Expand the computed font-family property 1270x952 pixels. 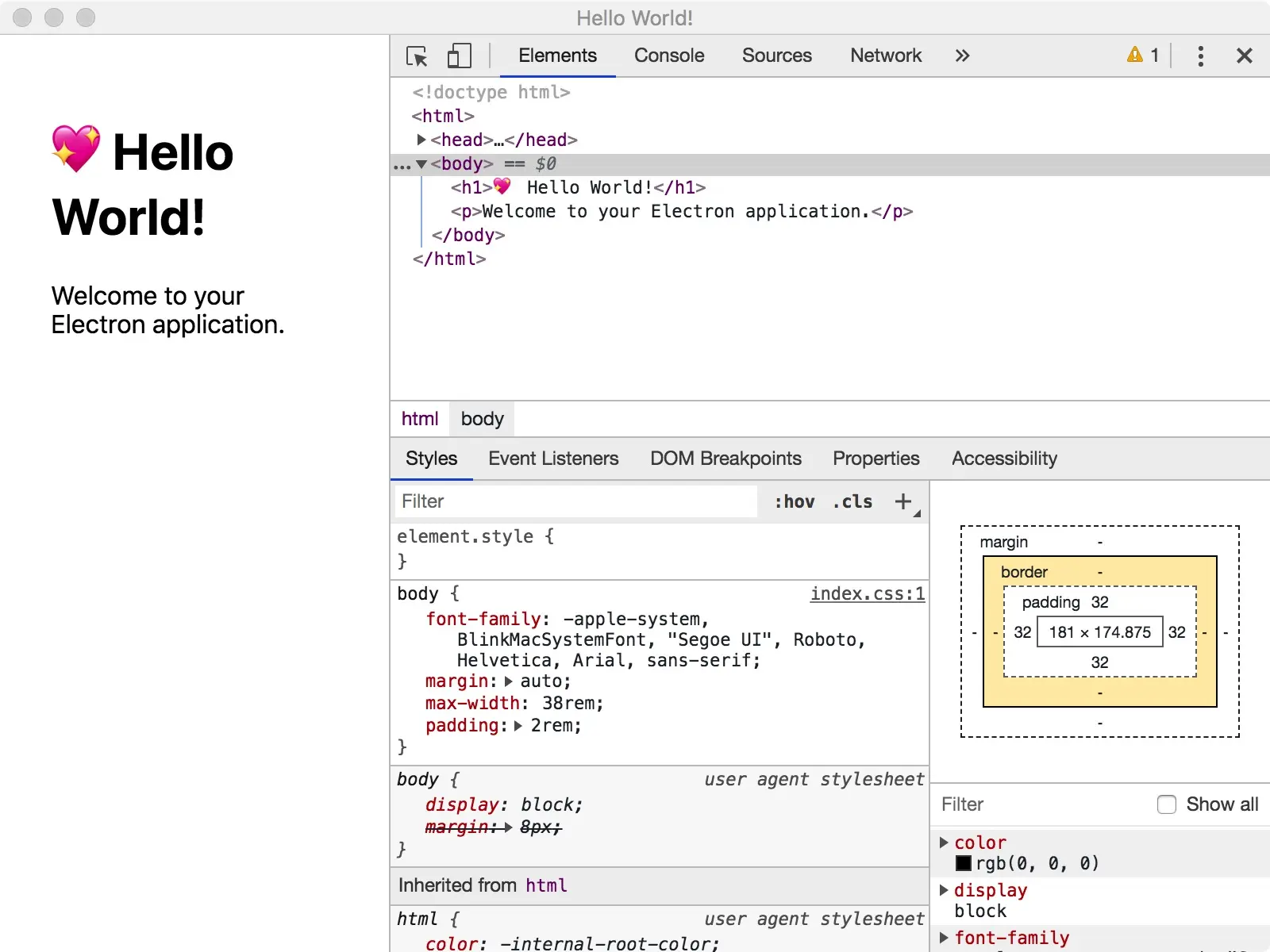pos(945,938)
